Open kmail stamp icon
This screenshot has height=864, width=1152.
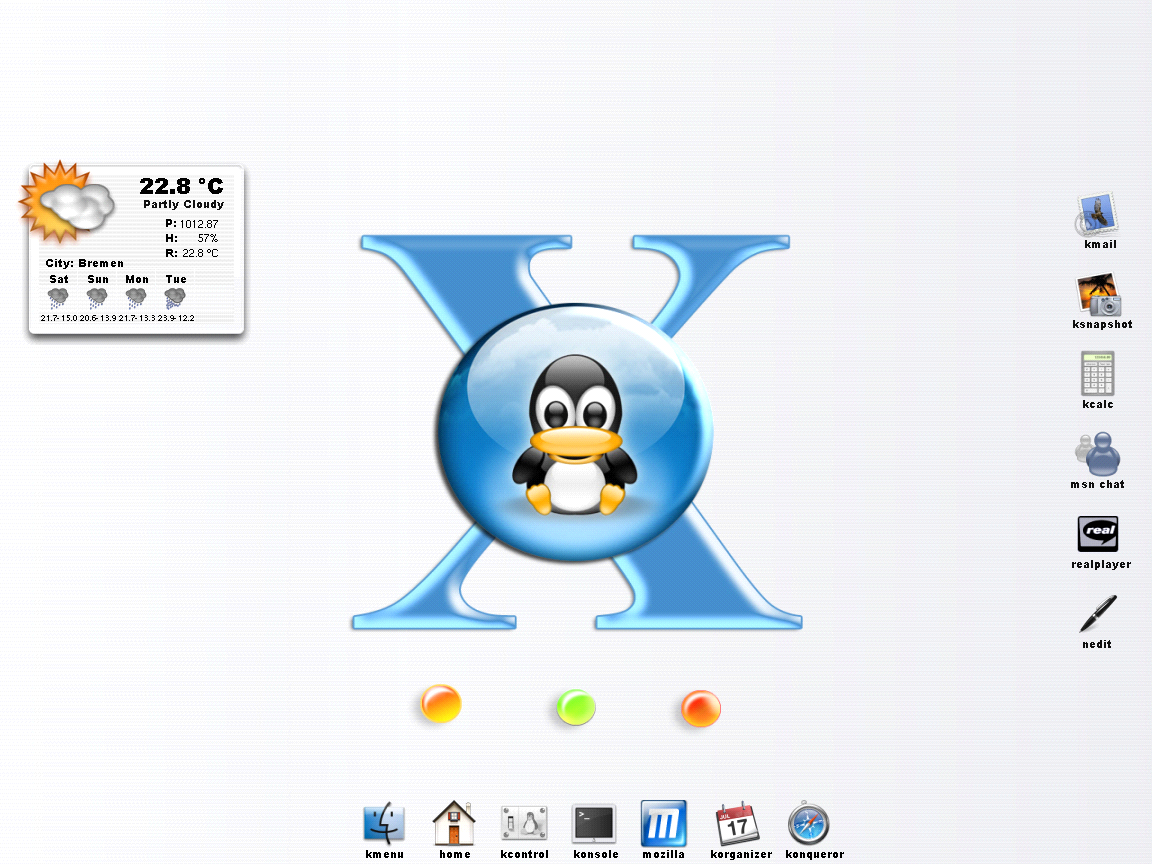click(x=1098, y=214)
